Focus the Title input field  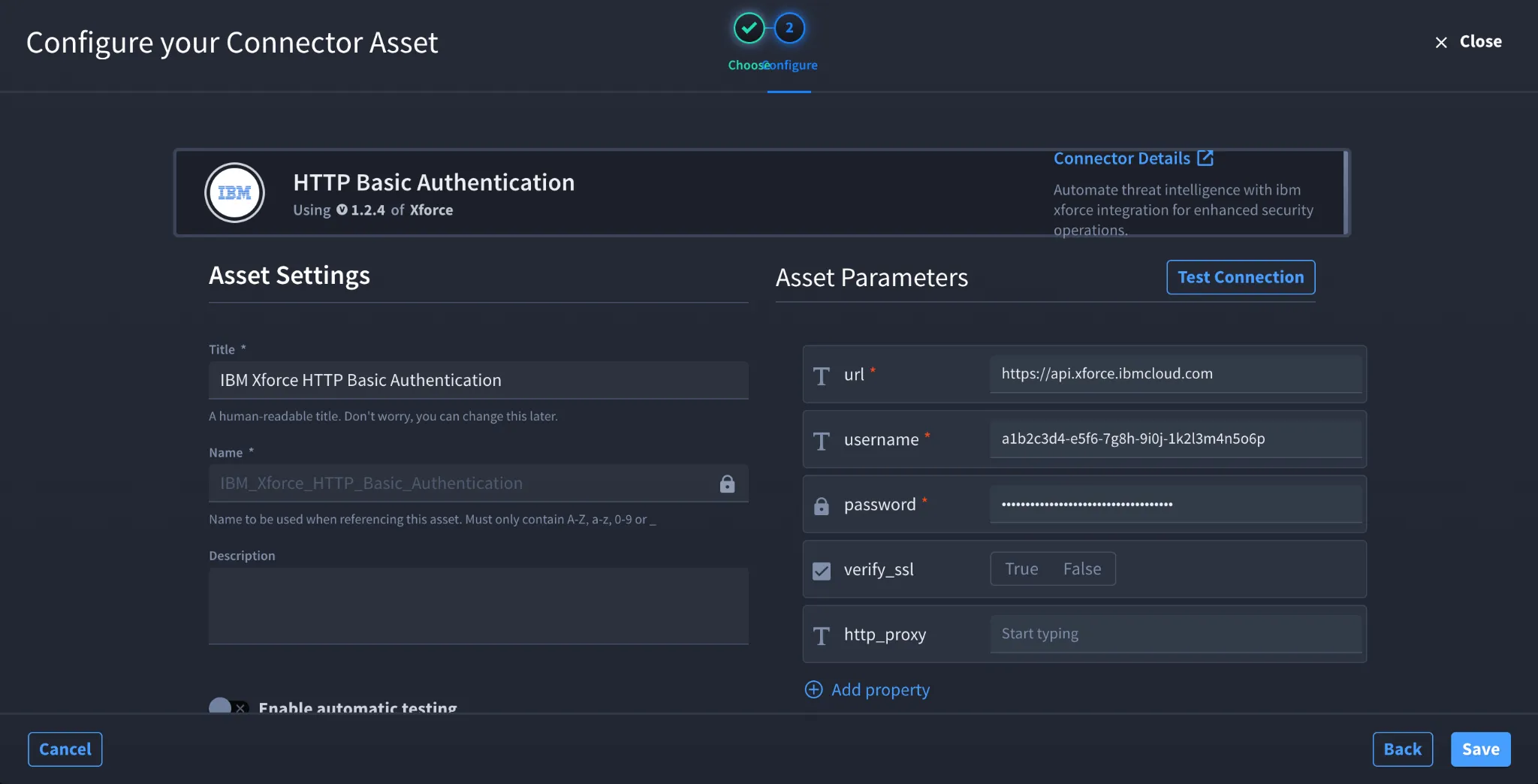pyautogui.click(x=478, y=380)
